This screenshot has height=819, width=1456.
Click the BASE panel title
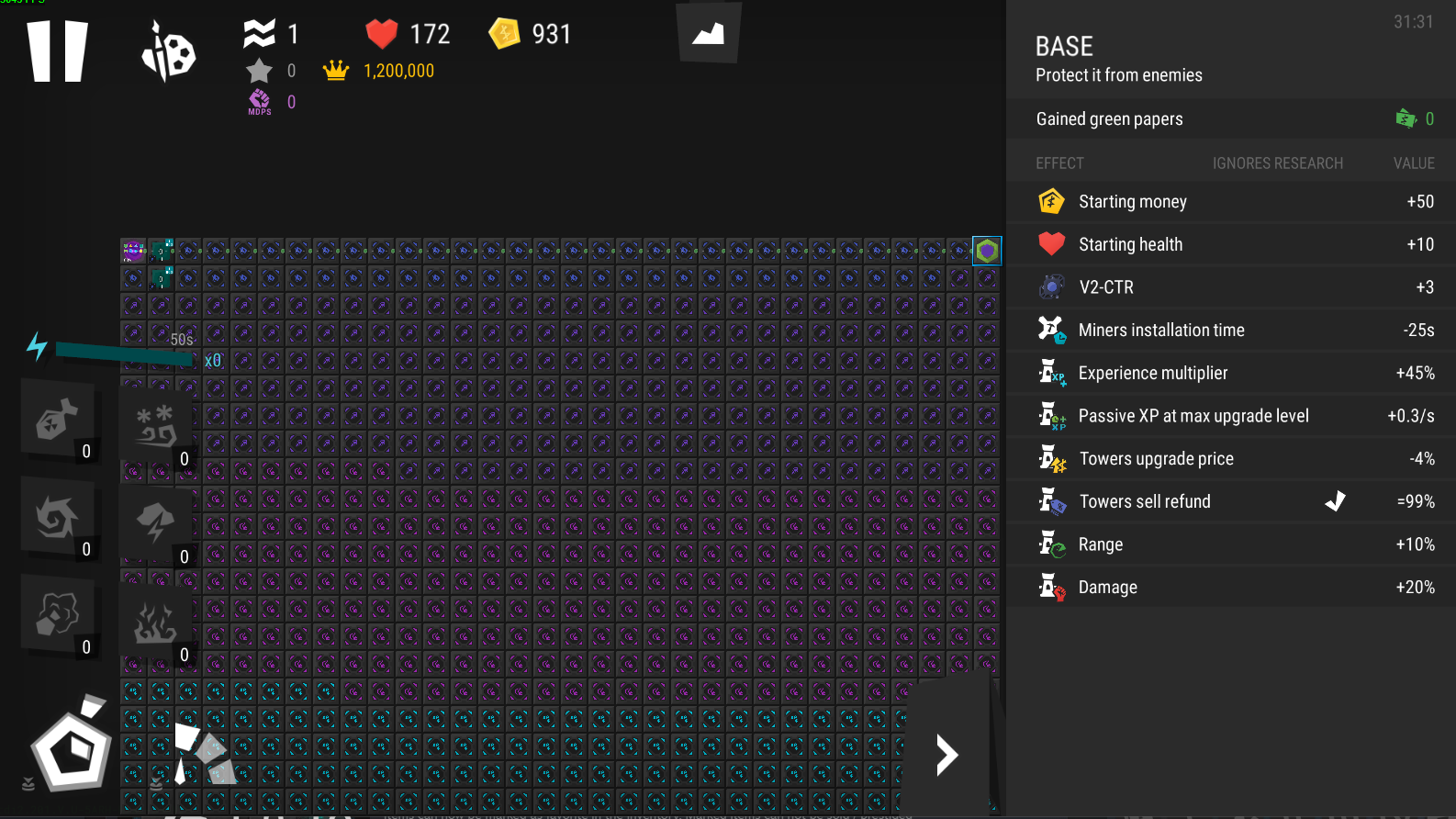(x=1064, y=46)
